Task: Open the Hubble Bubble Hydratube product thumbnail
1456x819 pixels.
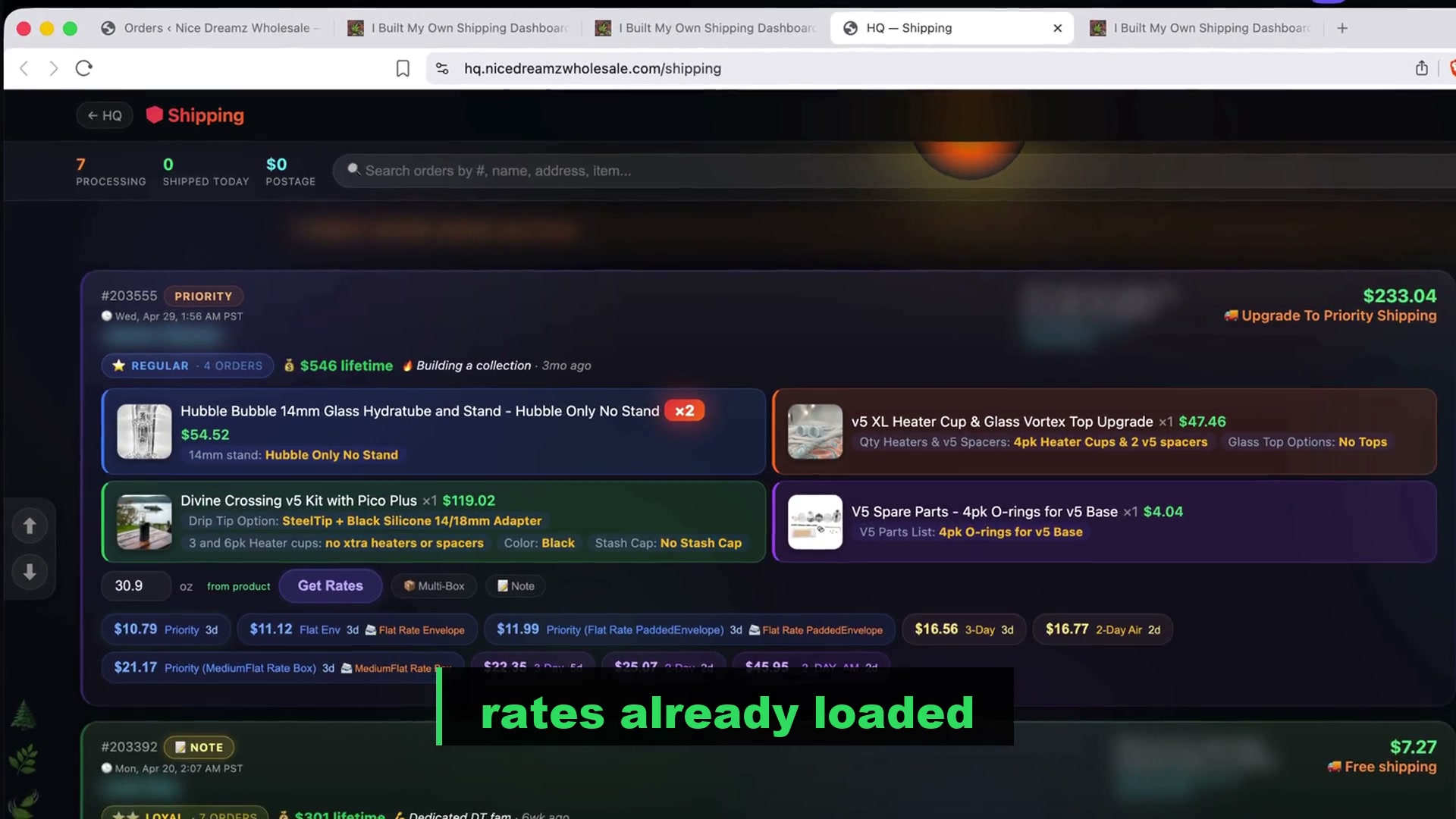Action: point(144,431)
